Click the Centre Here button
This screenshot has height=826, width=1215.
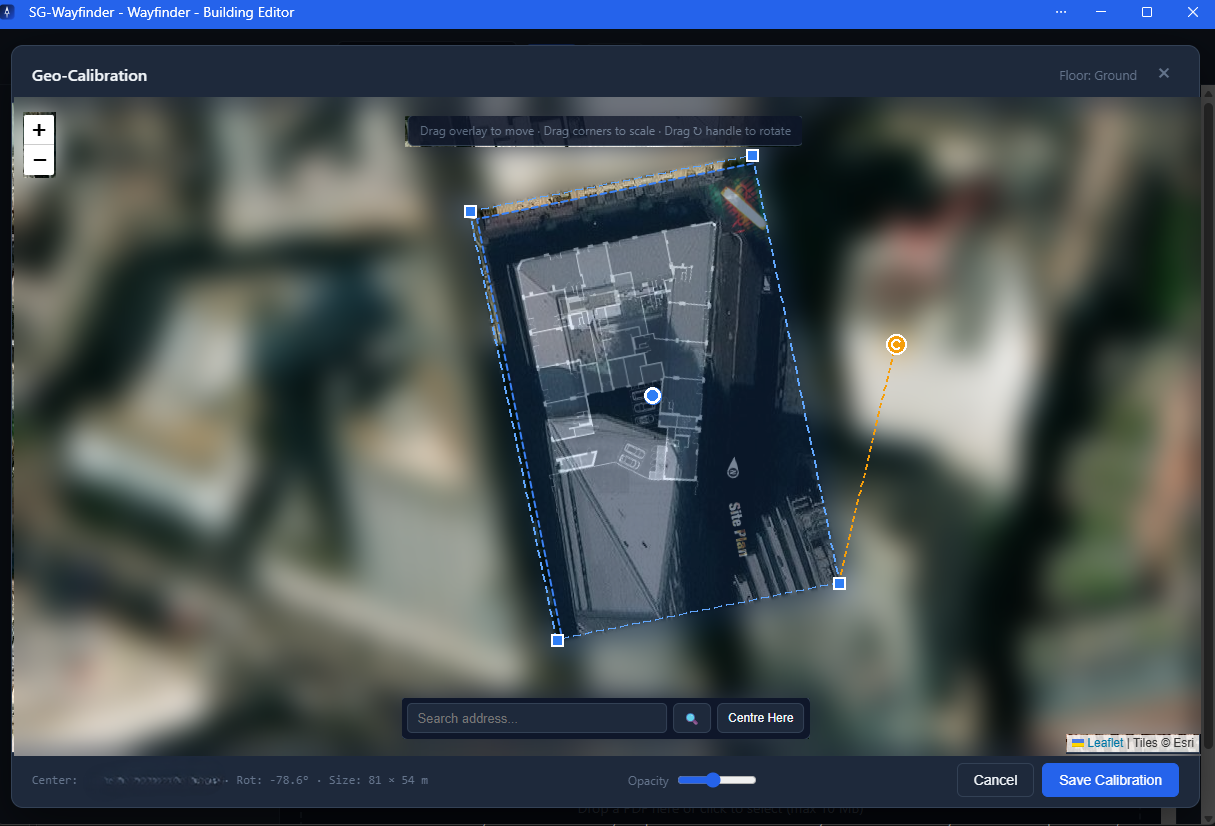coord(760,718)
